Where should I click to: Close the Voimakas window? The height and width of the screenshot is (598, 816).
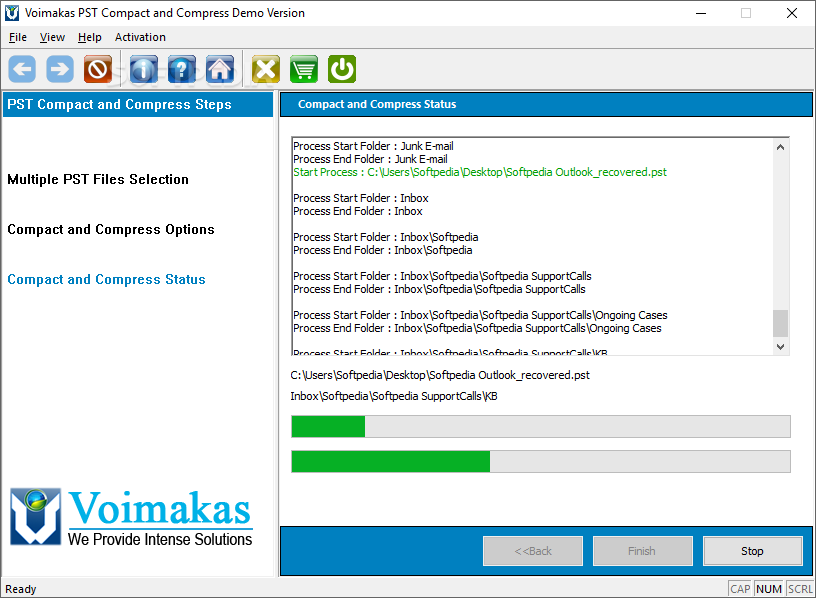[792, 13]
